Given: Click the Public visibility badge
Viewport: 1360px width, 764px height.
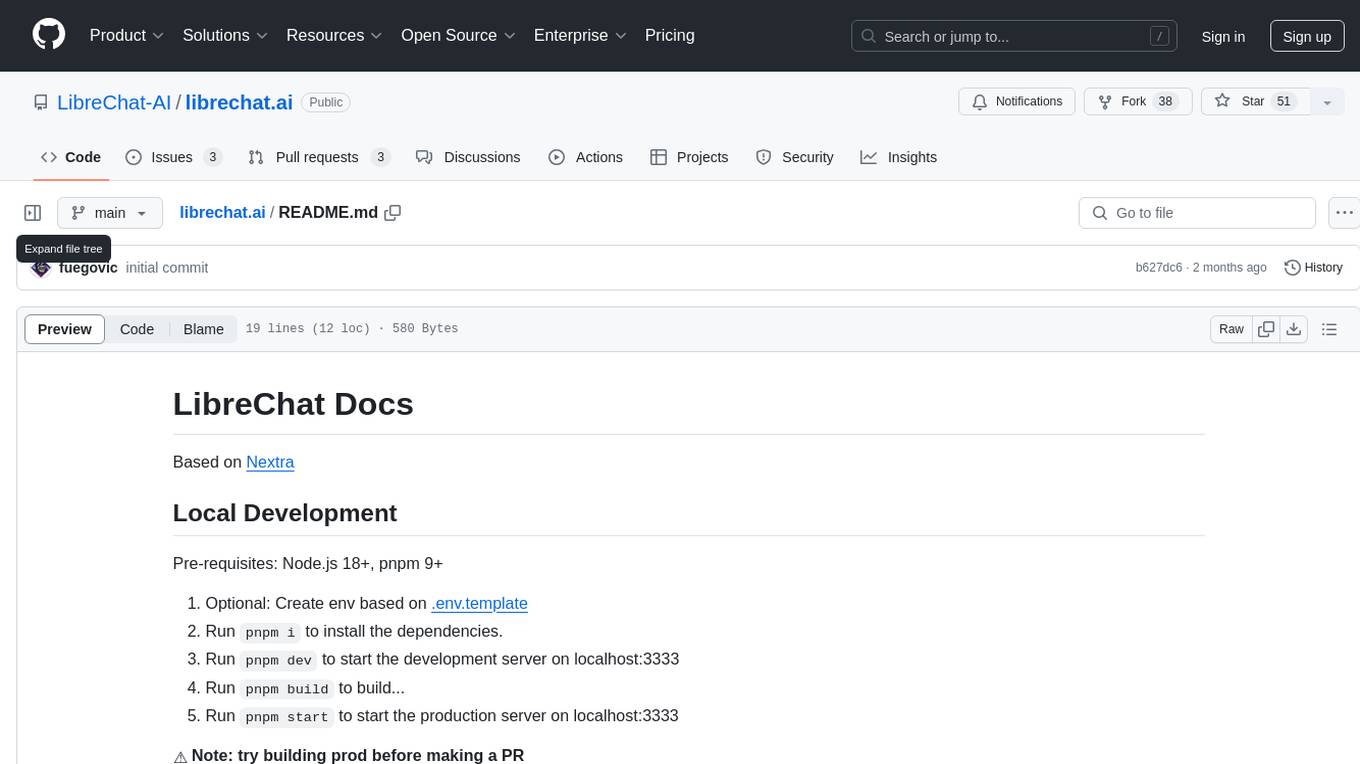Looking at the screenshot, I should click(326, 102).
